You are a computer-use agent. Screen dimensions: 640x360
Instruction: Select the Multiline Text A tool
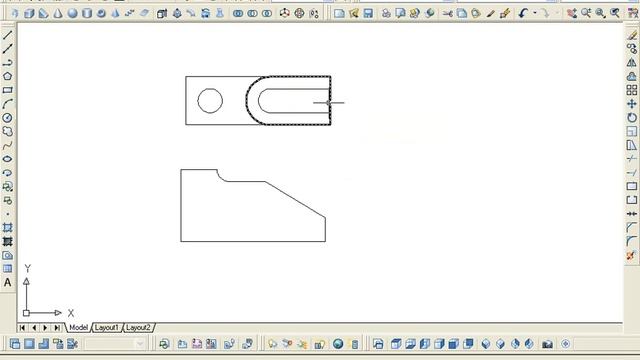point(7,282)
